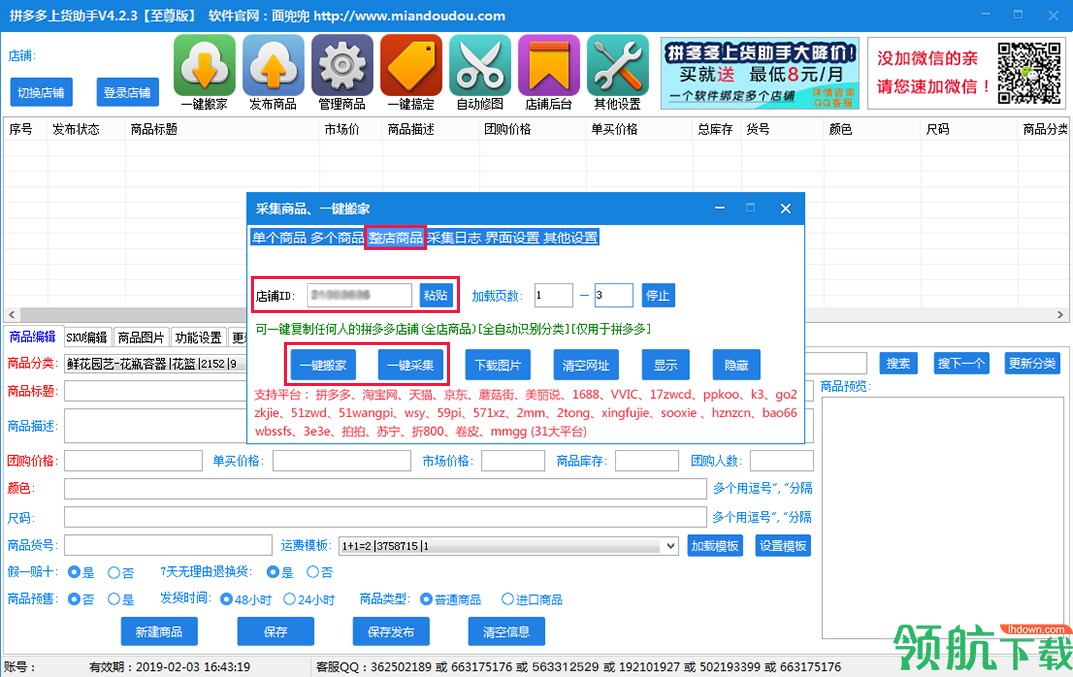
Task: Click table scrollbar left arrow
Action: tap(12, 315)
